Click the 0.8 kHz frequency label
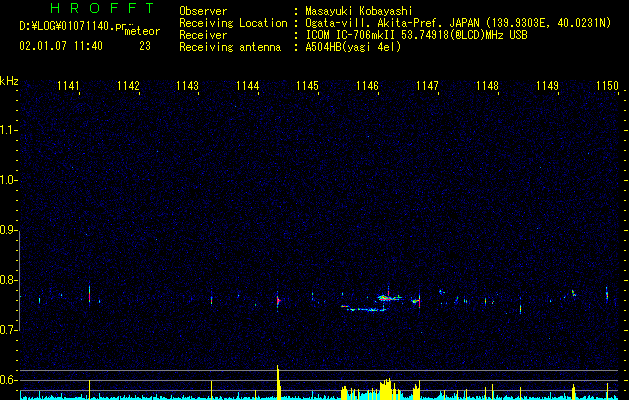The height and width of the screenshot is (400, 629). click(x=8, y=280)
